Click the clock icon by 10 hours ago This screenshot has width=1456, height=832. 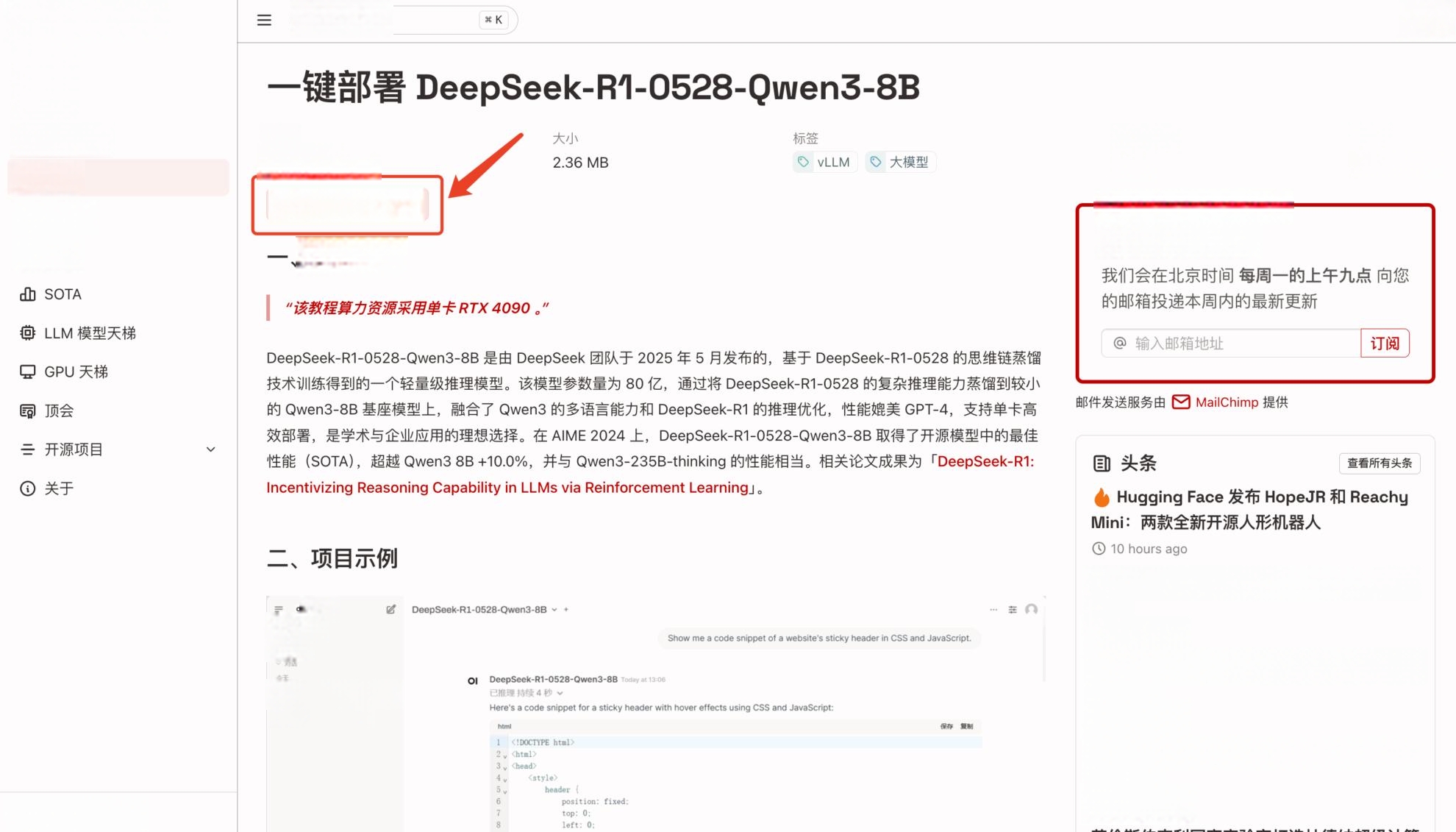tap(1099, 549)
